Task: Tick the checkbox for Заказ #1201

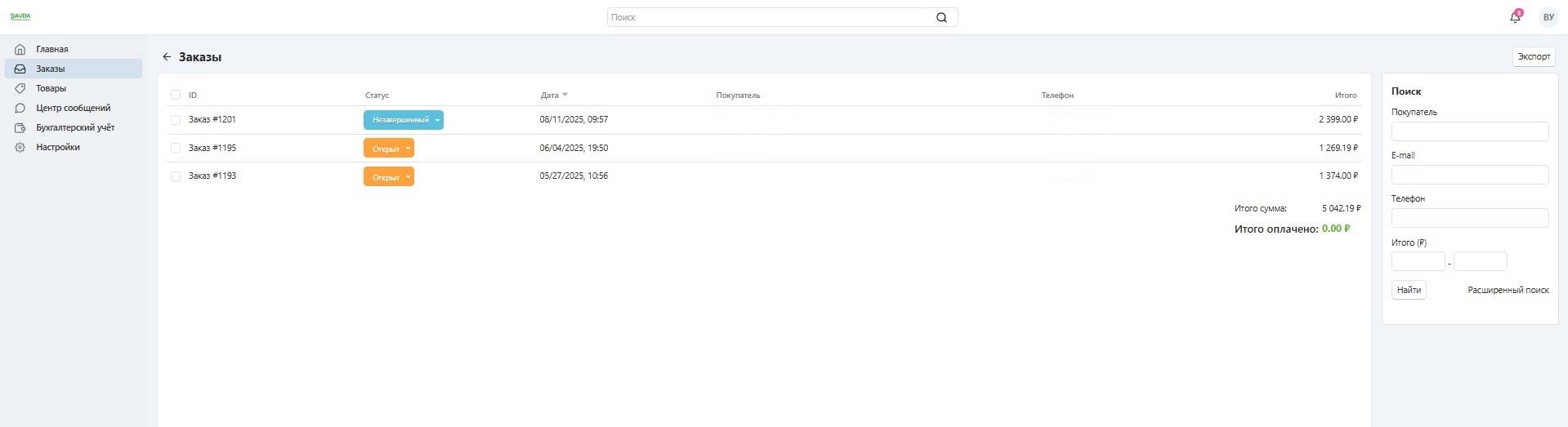Action: click(x=176, y=120)
